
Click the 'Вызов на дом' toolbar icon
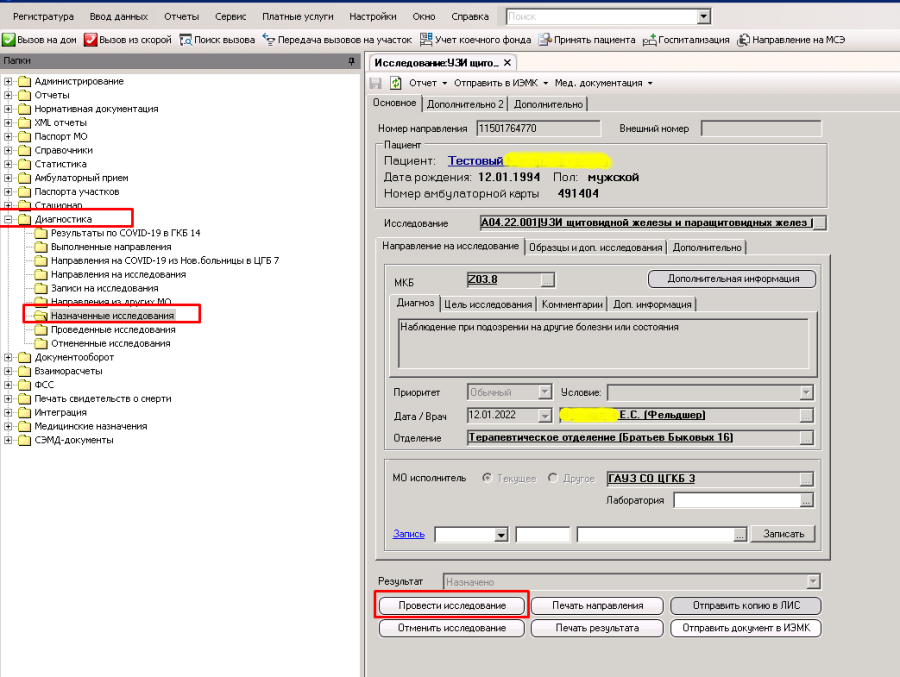[x=9, y=40]
